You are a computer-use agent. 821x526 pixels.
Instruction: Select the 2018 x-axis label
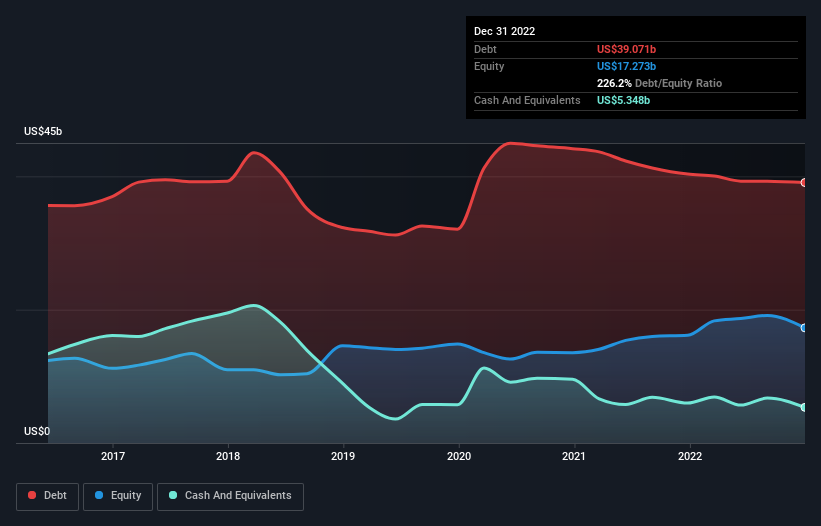coord(228,456)
